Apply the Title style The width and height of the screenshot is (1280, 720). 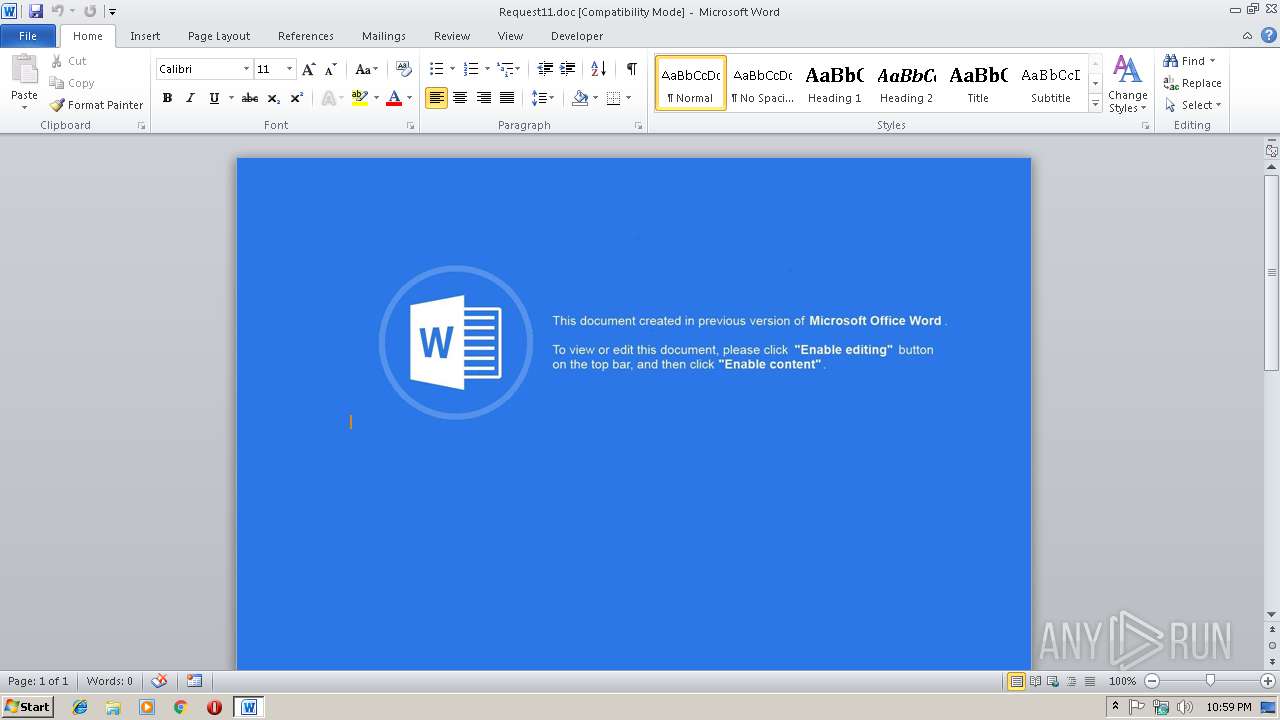click(978, 83)
